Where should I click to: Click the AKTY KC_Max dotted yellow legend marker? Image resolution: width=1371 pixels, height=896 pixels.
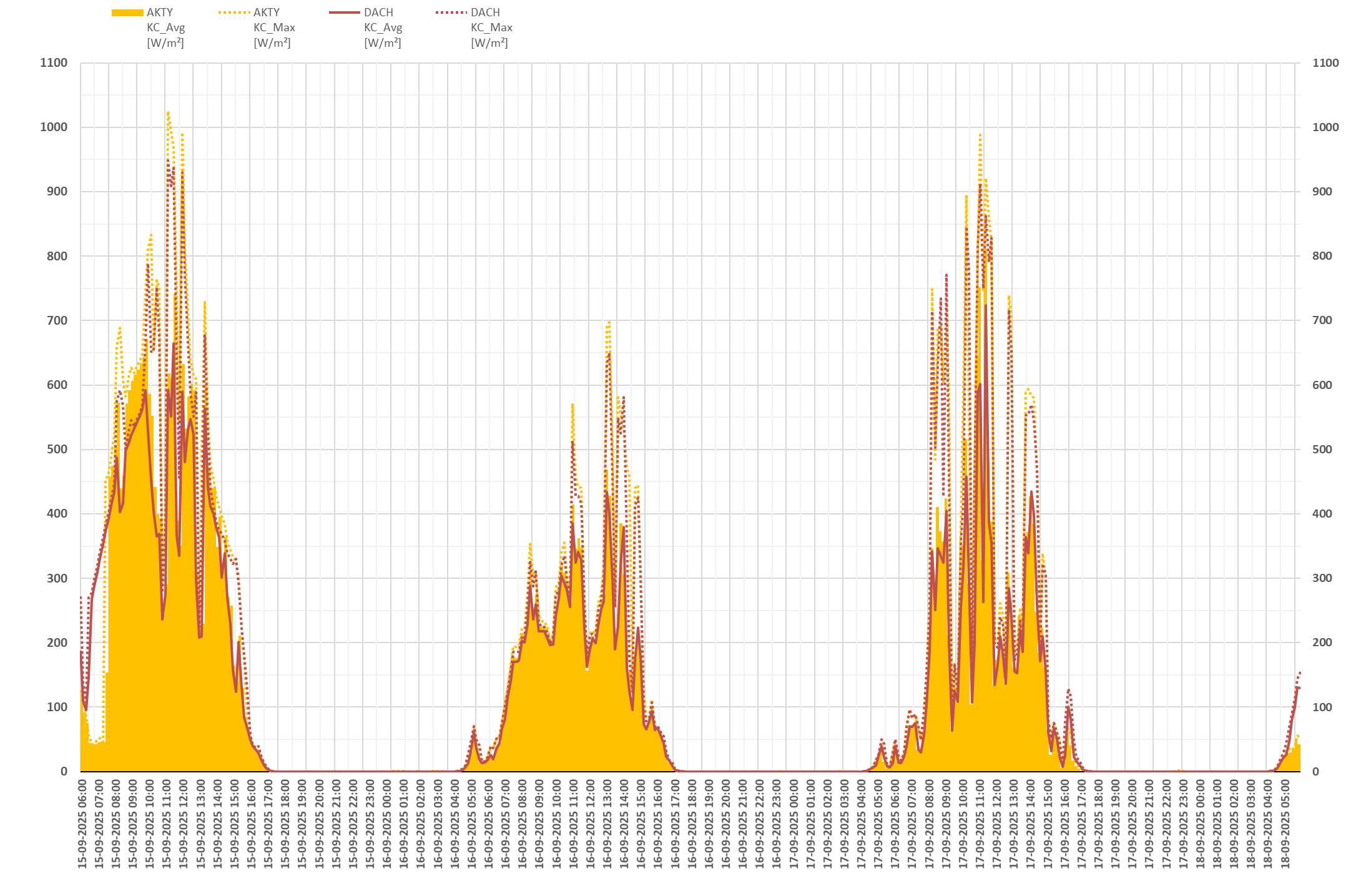tap(234, 12)
